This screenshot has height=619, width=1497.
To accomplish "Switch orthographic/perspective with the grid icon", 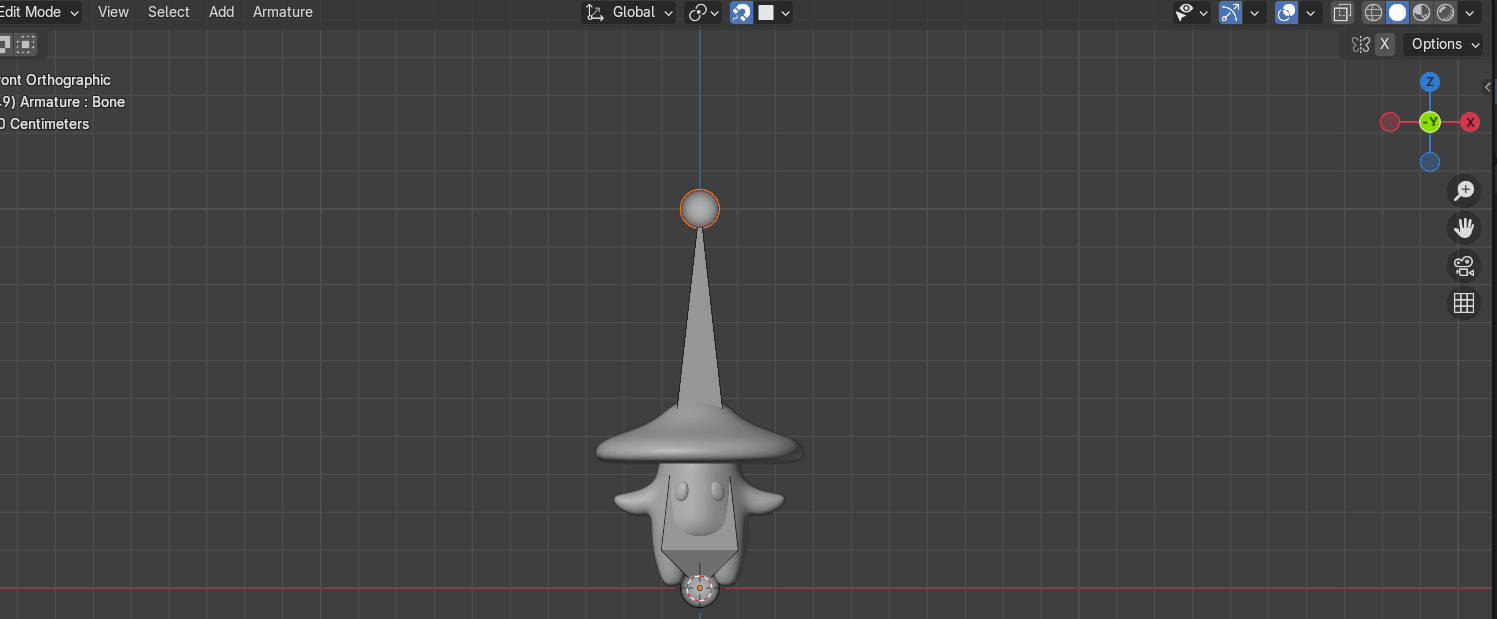I will click(x=1464, y=303).
